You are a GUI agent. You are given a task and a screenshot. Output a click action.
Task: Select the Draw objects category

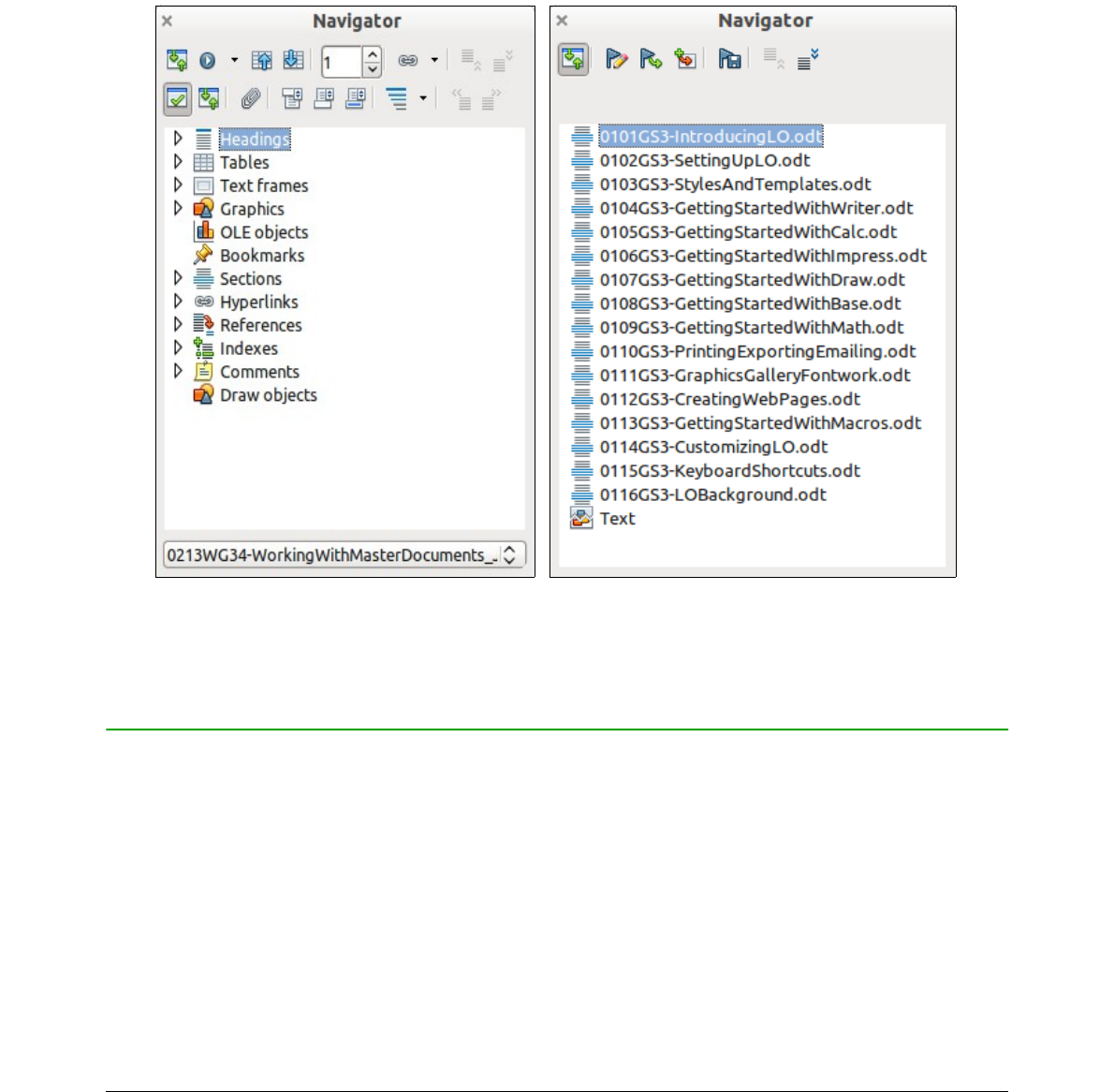pyautogui.click(x=269, y=395)
